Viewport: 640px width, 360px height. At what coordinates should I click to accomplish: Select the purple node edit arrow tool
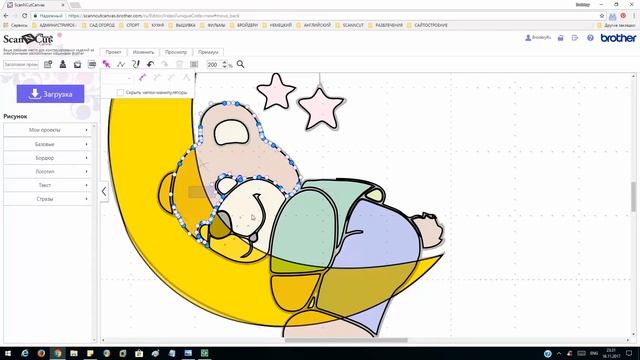(x=106, y=64)
